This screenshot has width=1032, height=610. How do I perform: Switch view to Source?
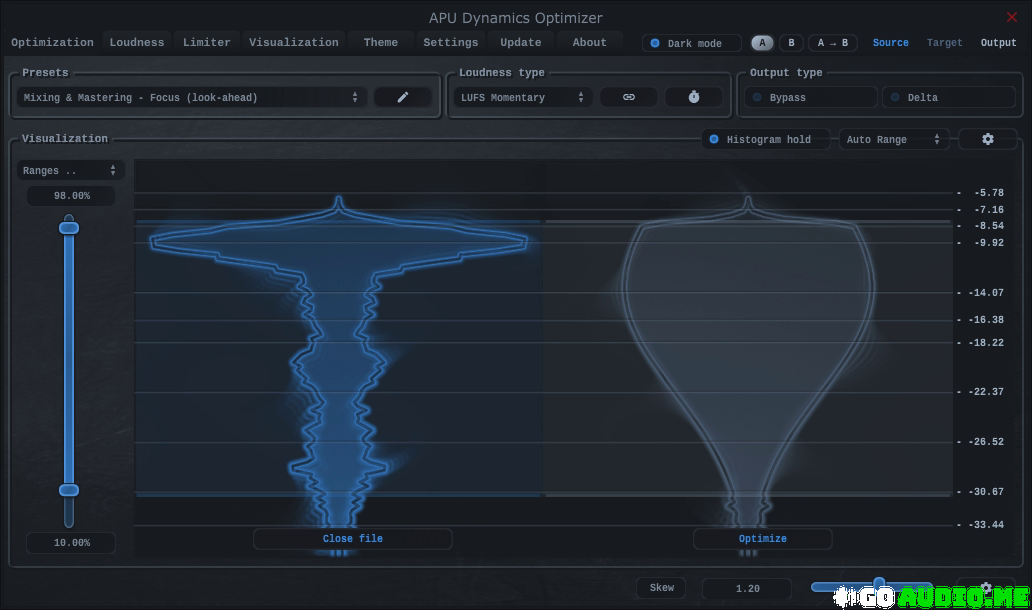point(890,43)
